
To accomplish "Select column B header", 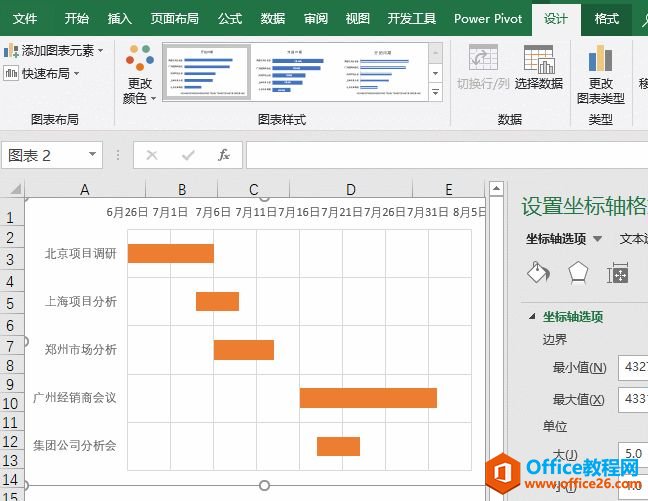I will point(182,189).
